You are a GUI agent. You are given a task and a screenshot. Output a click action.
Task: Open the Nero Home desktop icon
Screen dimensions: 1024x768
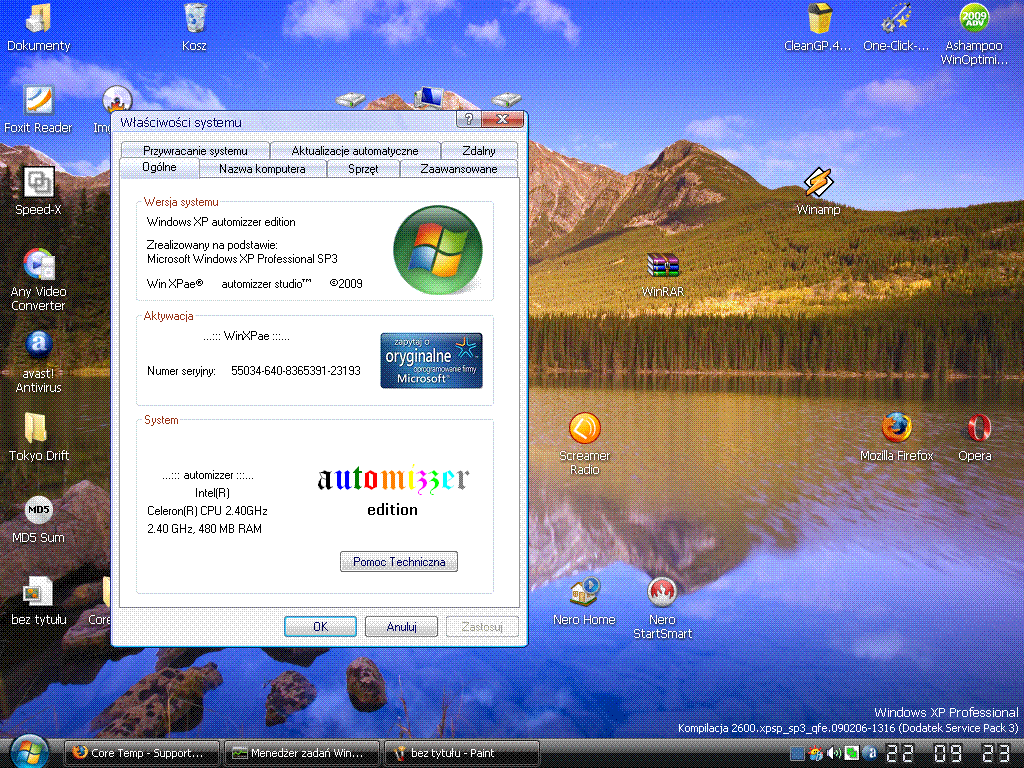[584, 601]
